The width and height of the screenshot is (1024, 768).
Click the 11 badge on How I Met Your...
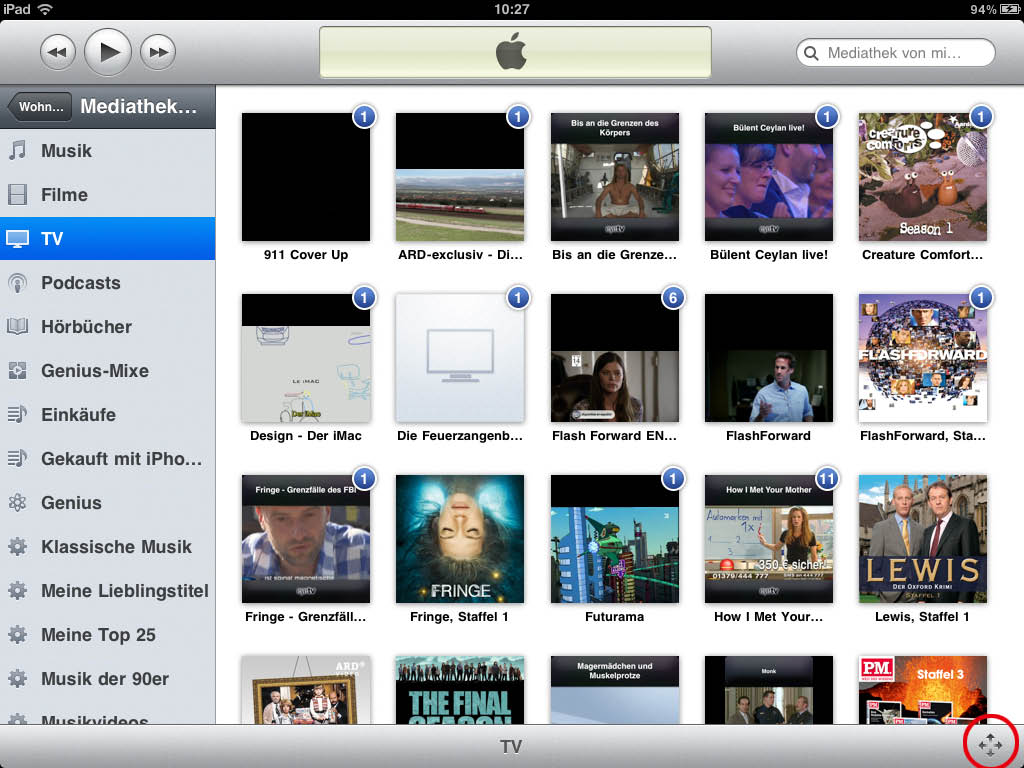tap(827, 479)
